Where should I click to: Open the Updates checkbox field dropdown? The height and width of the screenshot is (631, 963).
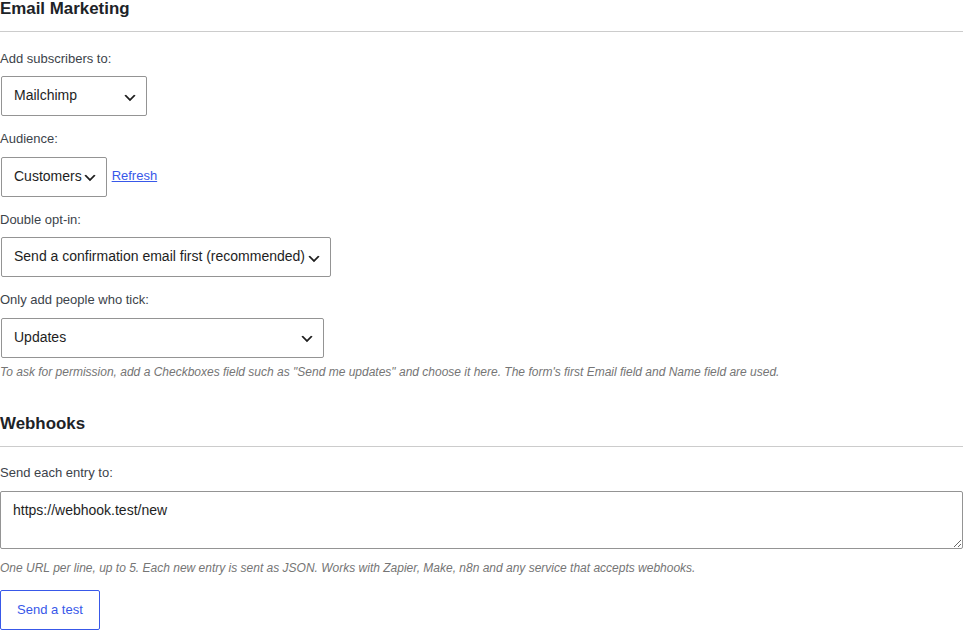point(162,338)
